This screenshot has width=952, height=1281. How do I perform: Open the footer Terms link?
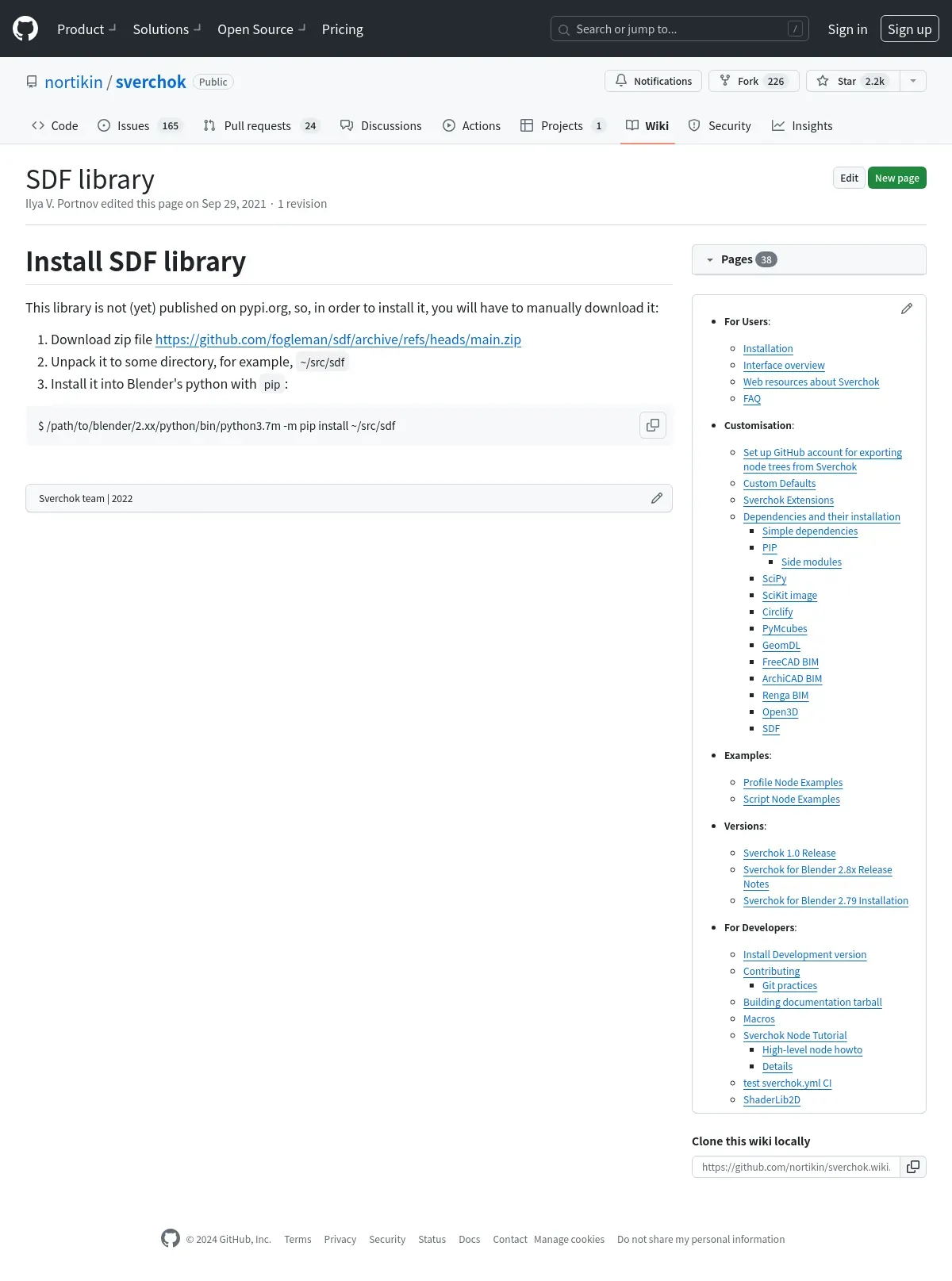tap(297, 1239)
